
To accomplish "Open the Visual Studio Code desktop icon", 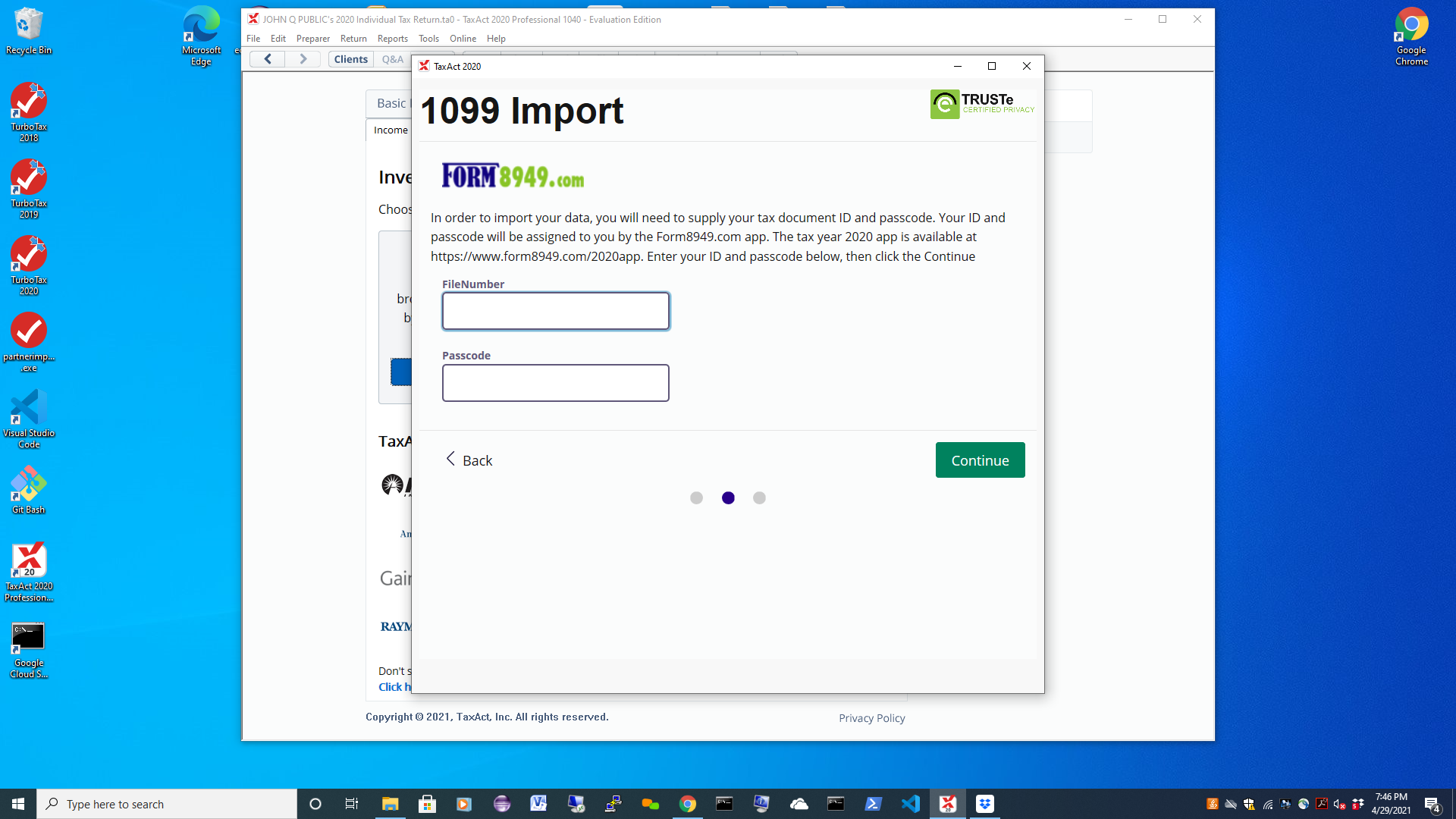I will (x=29, y=419).
